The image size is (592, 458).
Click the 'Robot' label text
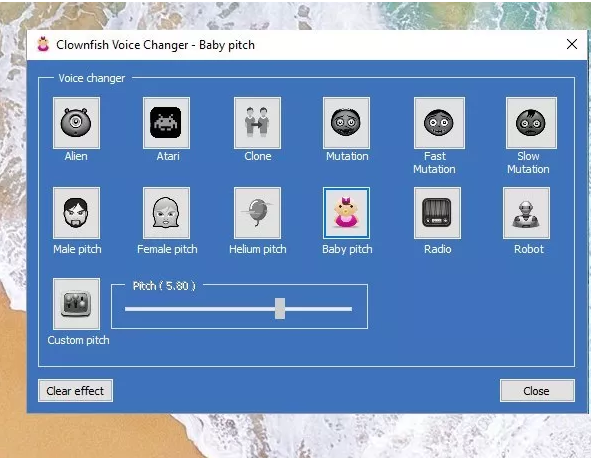pos(529,249)
